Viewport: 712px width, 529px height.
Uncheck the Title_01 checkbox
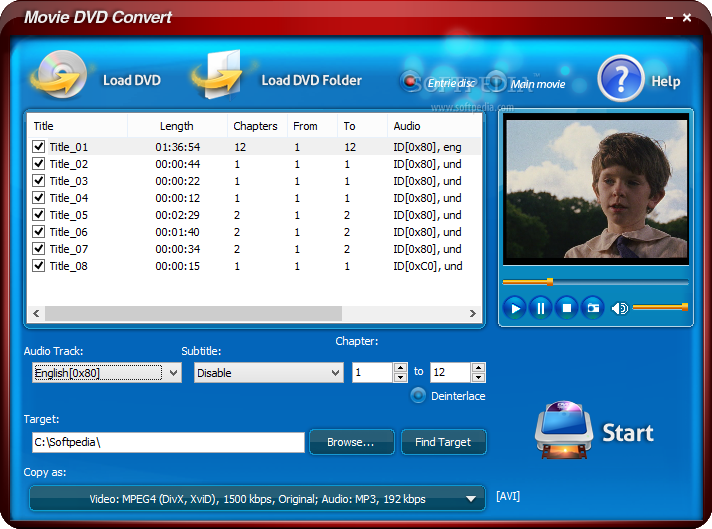click(x=39, y=147)
